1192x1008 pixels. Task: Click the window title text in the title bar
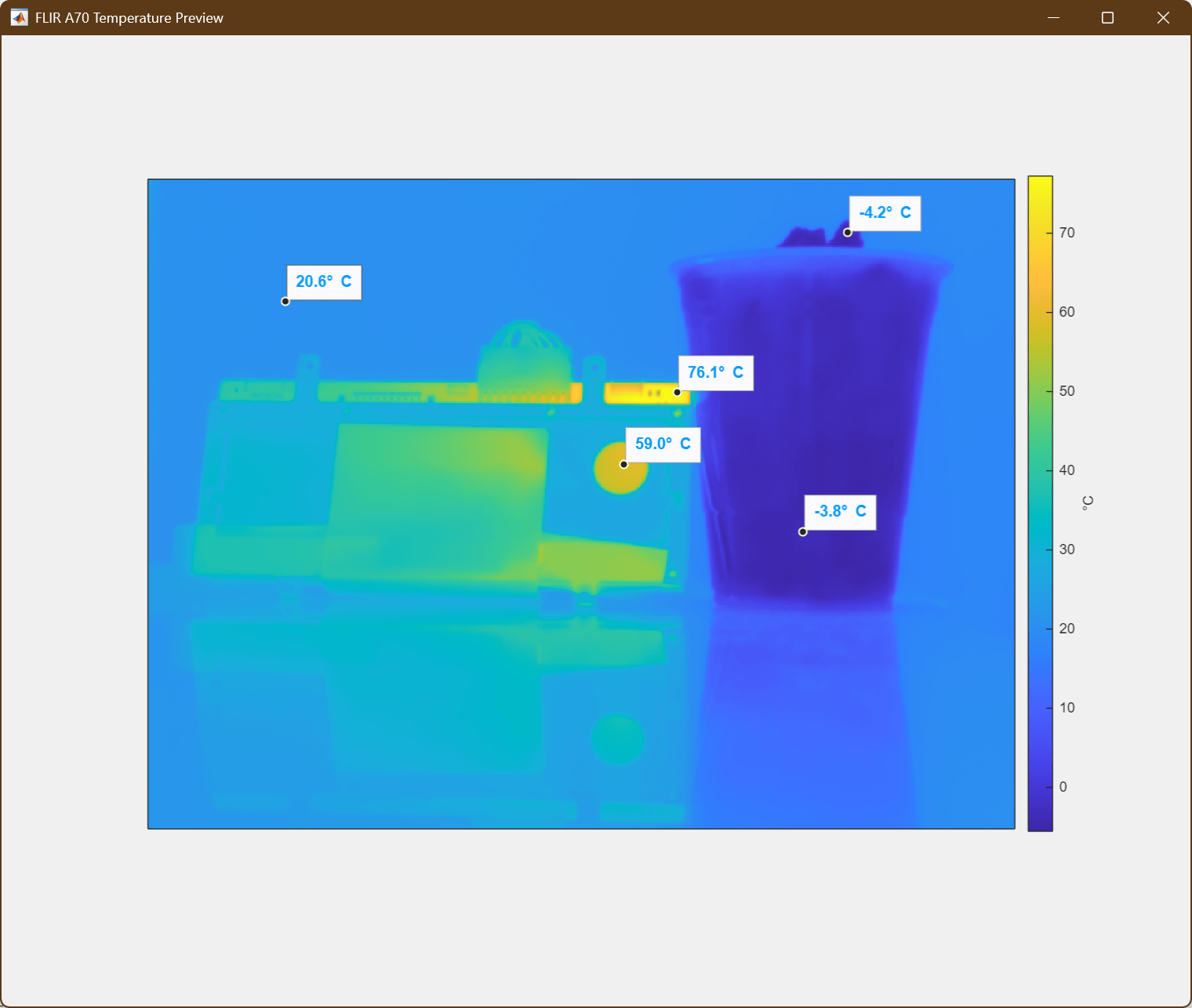click(129, 18)
